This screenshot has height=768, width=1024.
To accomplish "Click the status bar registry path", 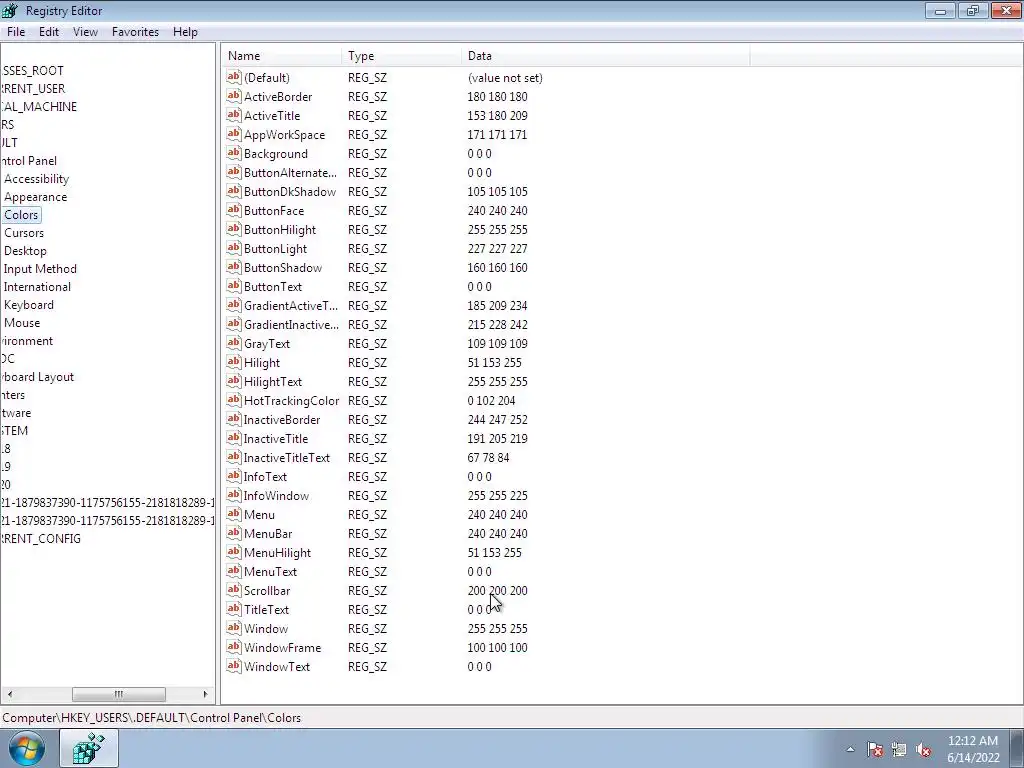I will (152, 718).
